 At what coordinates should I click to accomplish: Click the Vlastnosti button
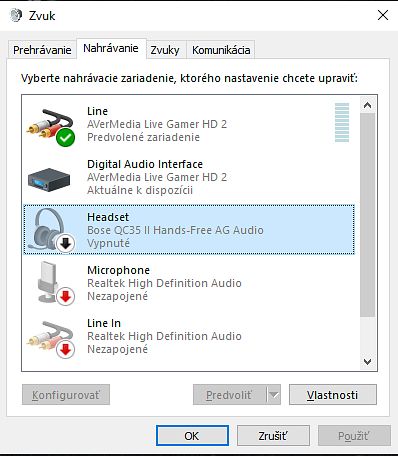tap(333, 395)
